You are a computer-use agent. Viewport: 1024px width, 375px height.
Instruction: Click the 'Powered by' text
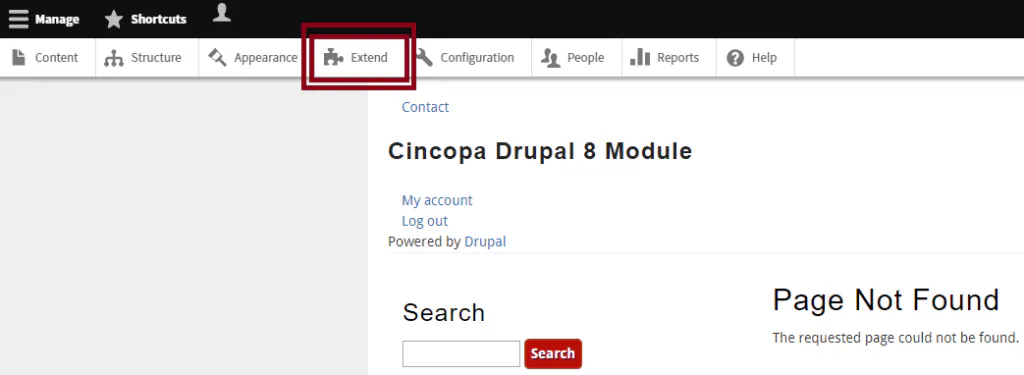(424, 242)
